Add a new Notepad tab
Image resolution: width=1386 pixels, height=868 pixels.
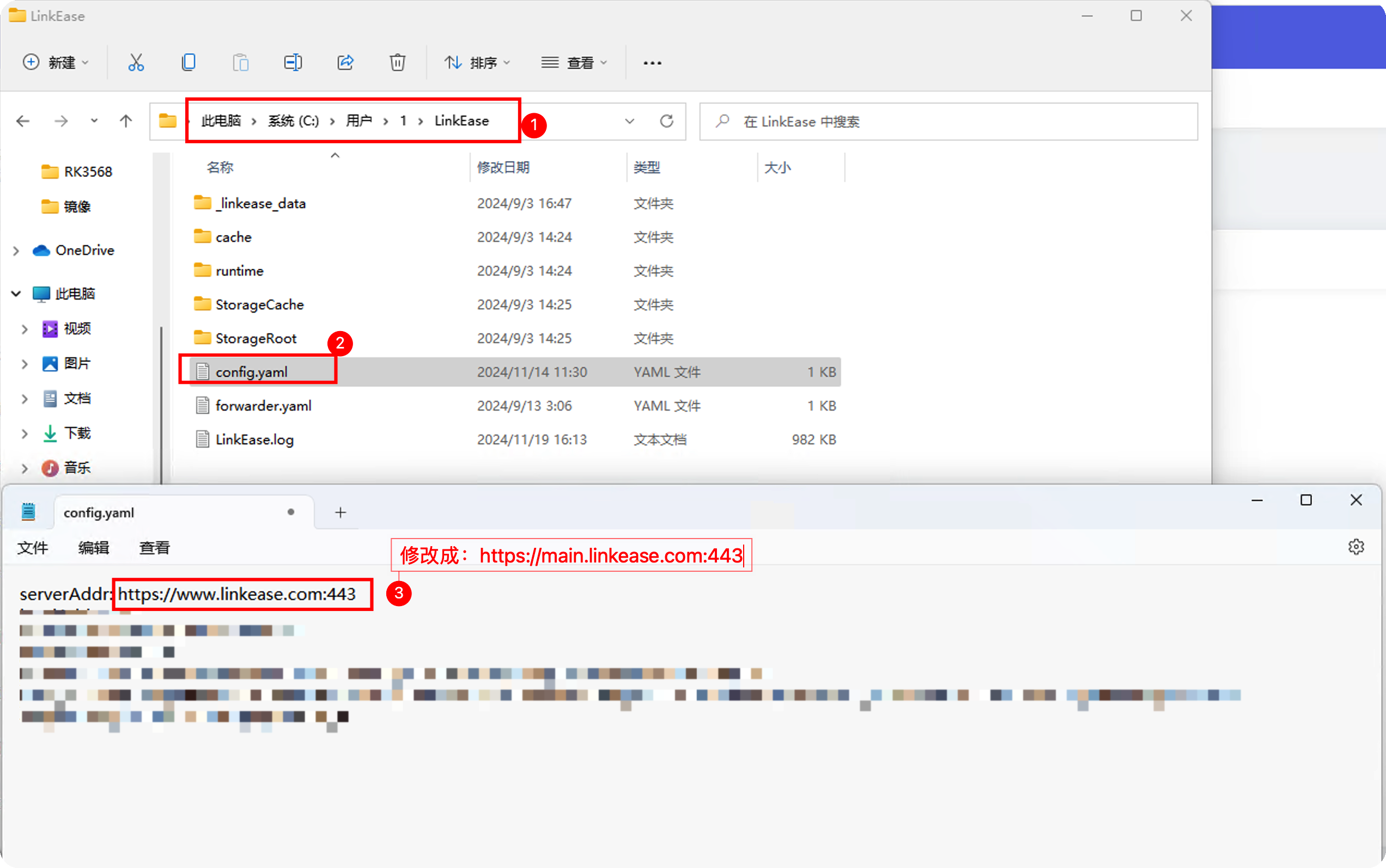341,512
